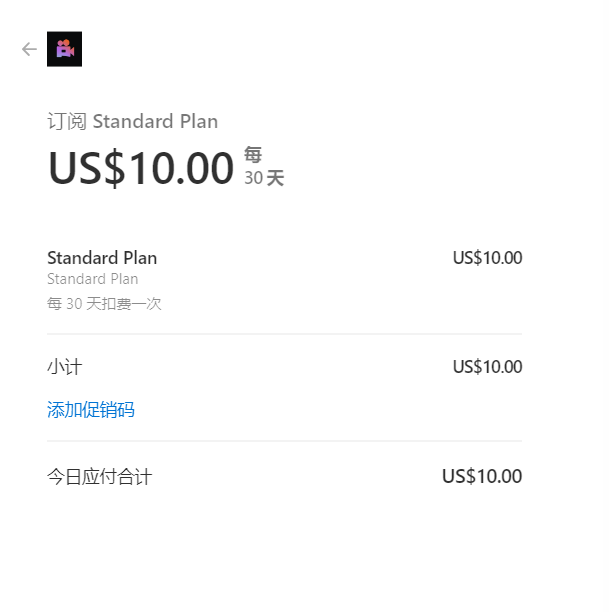Click the 30 天 text beside the large price
The height and width of the screenshot is (612, 609).
click(x=264, y=179)
